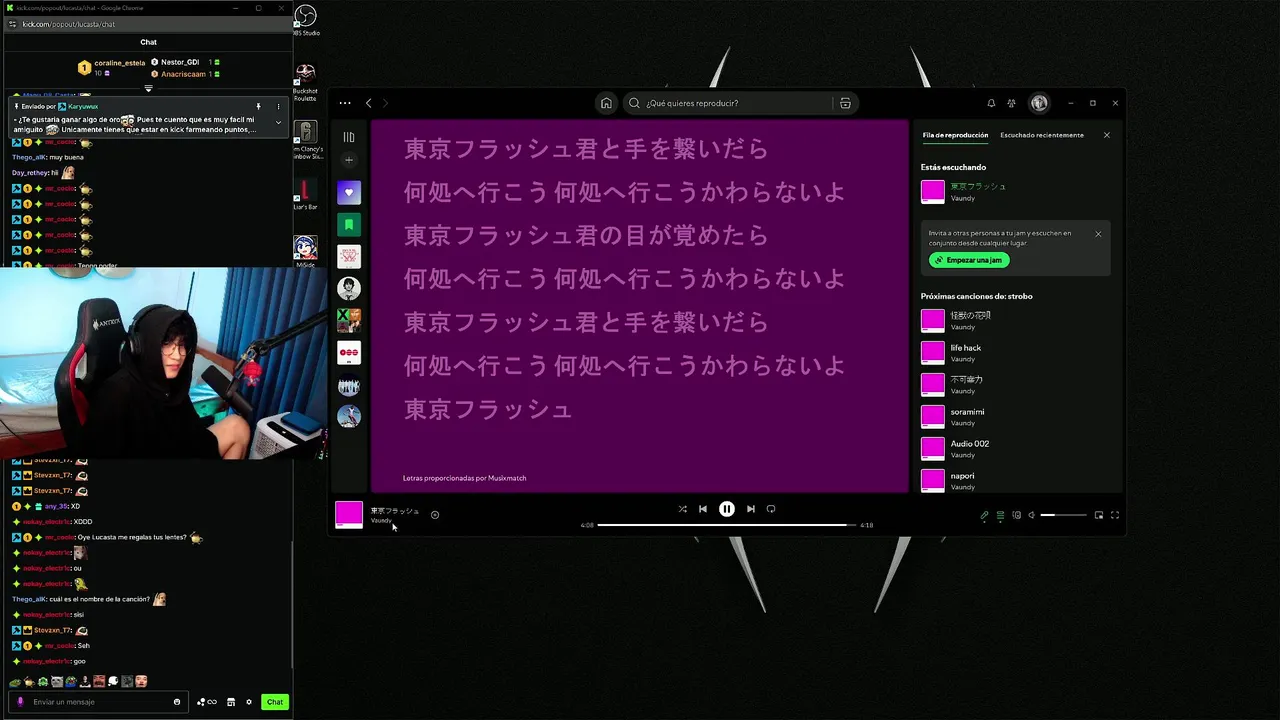Viewport: 1280px width, 720px height.
Task: Unpin message using the pin icon
Action: click(258, 106)
